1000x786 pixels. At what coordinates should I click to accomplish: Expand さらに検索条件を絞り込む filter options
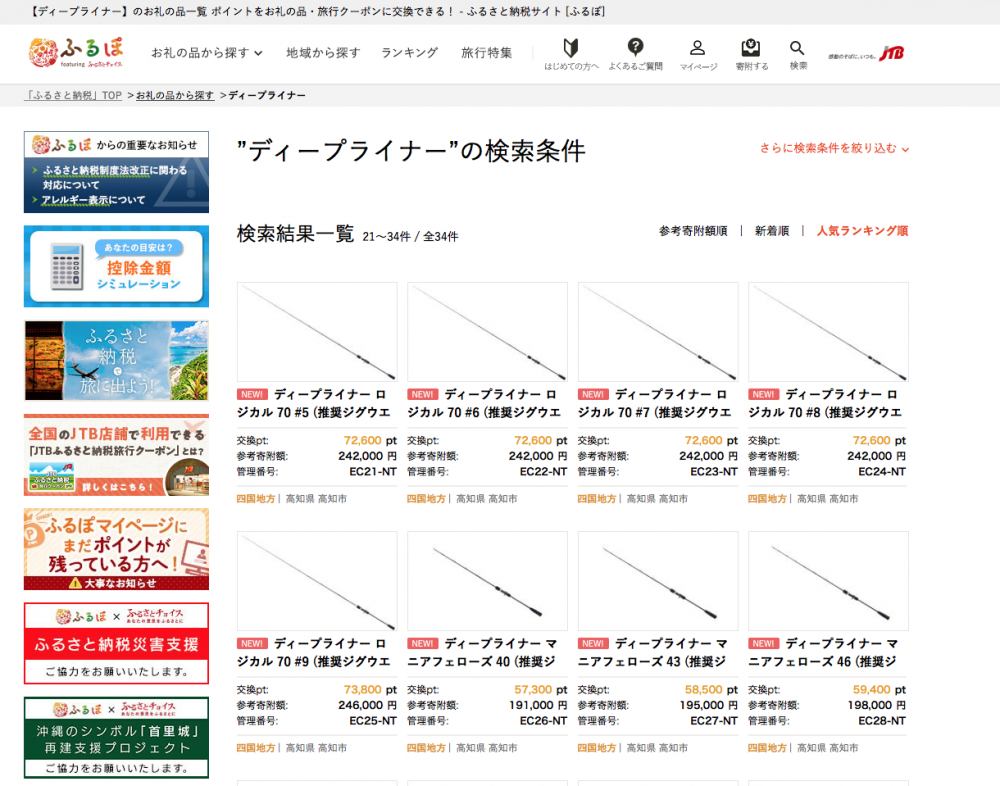pyautogui.click(x=834, y=148)
